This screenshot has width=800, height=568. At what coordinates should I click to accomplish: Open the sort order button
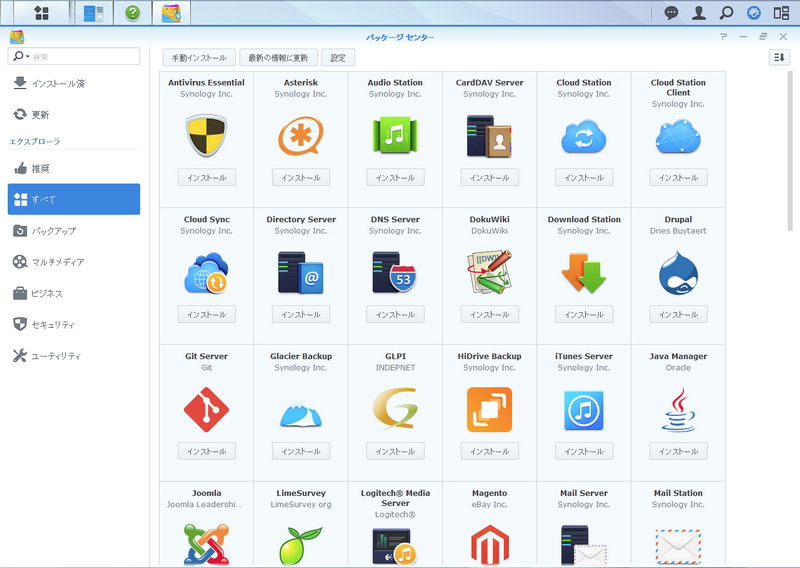(x=779, y=57)
